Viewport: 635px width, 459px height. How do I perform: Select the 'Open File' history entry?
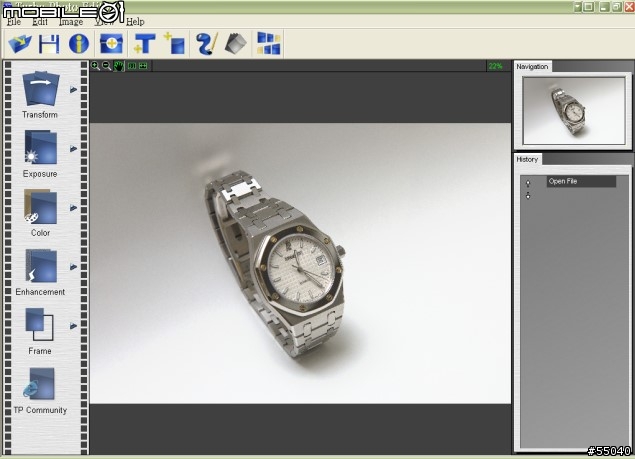point(581,181)
